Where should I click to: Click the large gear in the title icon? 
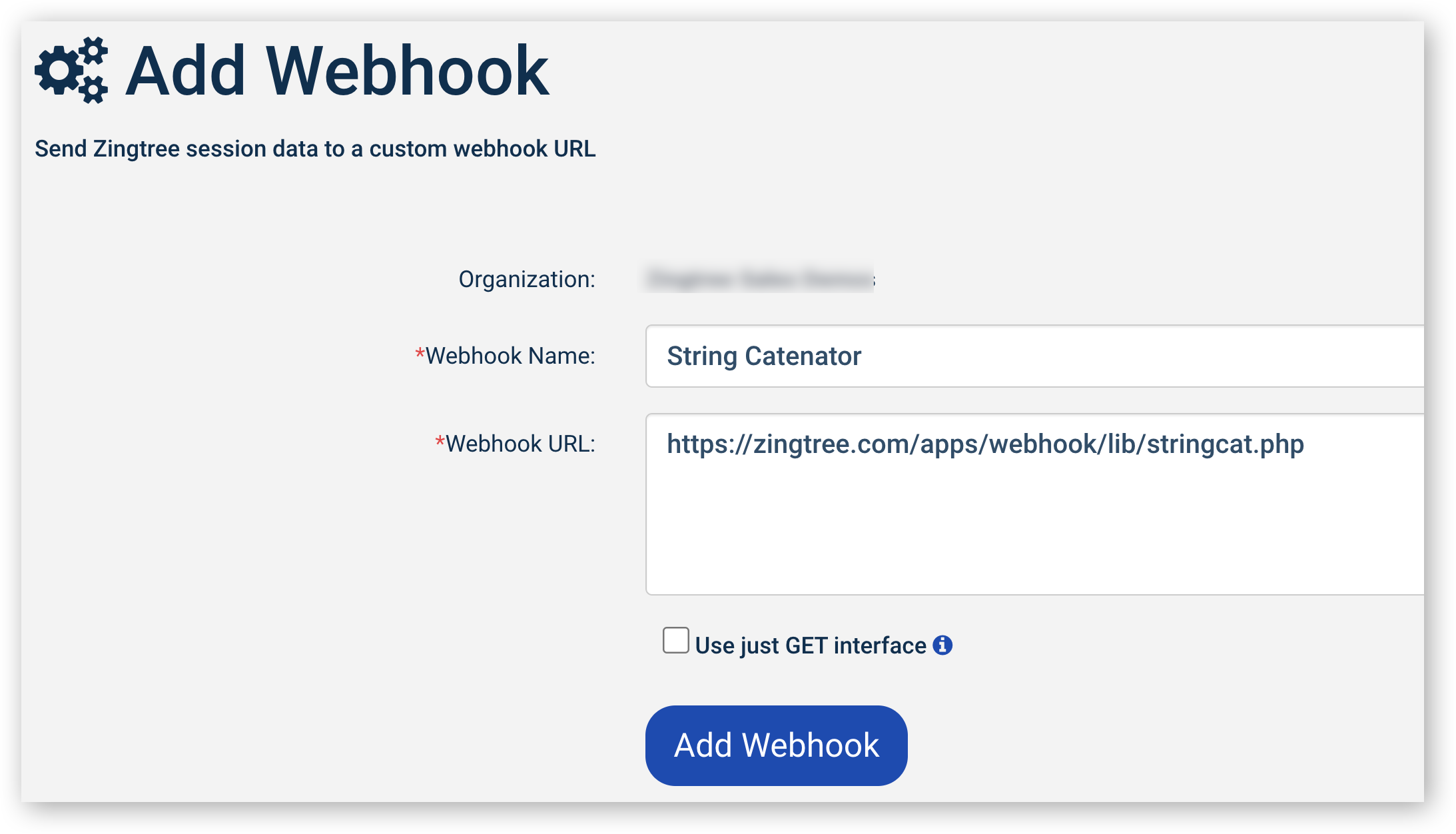59,71
